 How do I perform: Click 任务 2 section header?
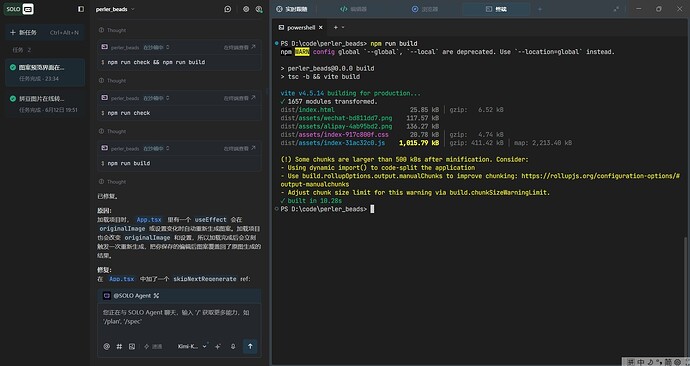(22, 50)
